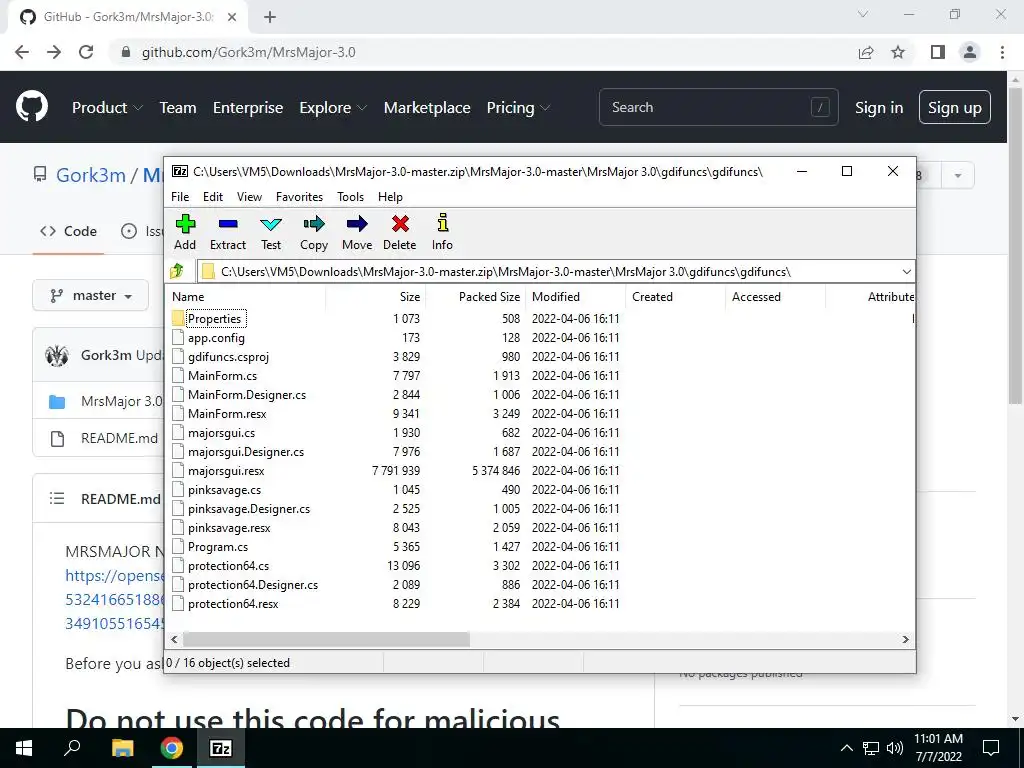This screenshot has height=768, width=1024.
Task: Click the Chrome address bar URL
Action: [249, 52]
